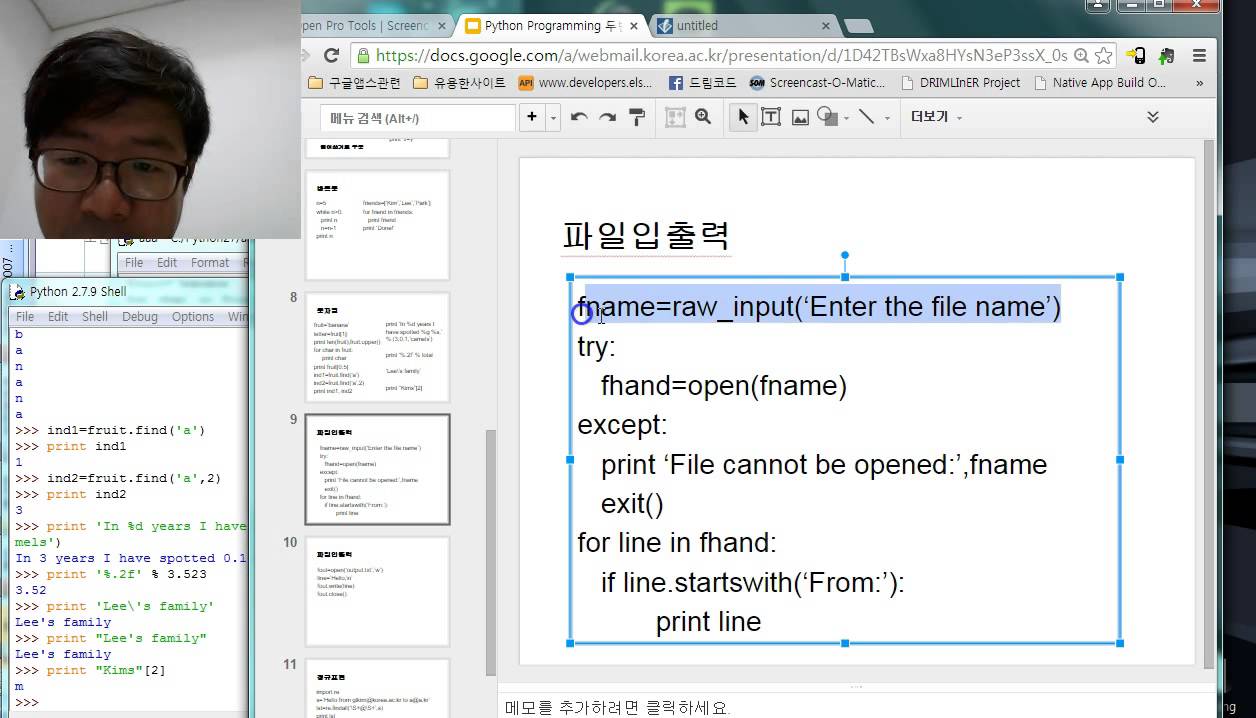The image size is (1256, 718).
Task: Switch to the untitled tab
Action: point(738,26)
